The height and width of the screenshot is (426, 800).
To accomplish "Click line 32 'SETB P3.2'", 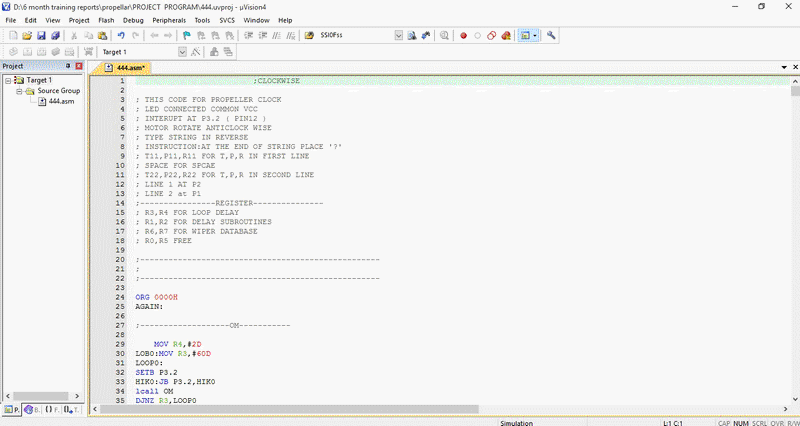I will [156, 372].
